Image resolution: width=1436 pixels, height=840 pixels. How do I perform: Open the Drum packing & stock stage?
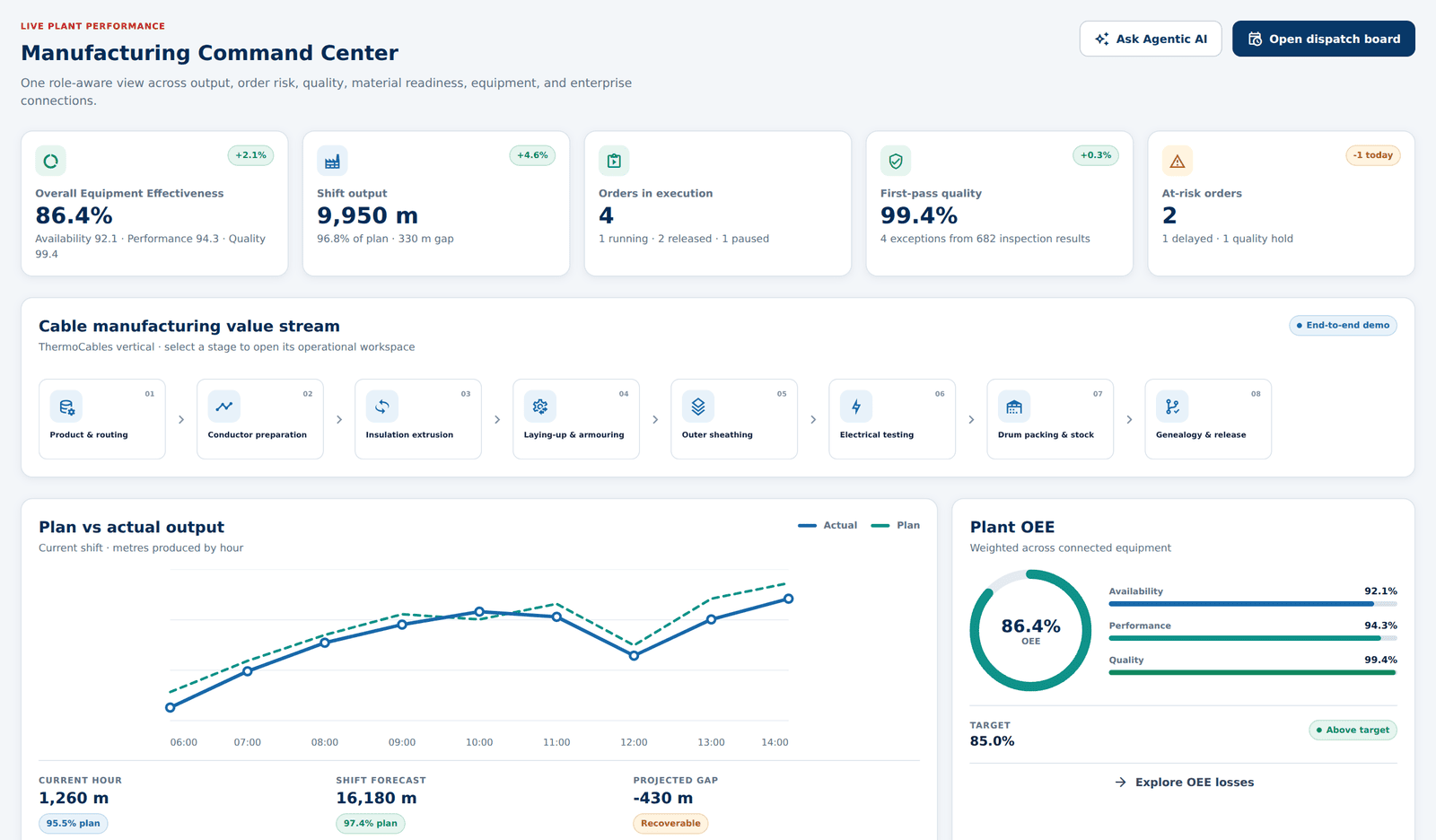tap(1050, 419)
